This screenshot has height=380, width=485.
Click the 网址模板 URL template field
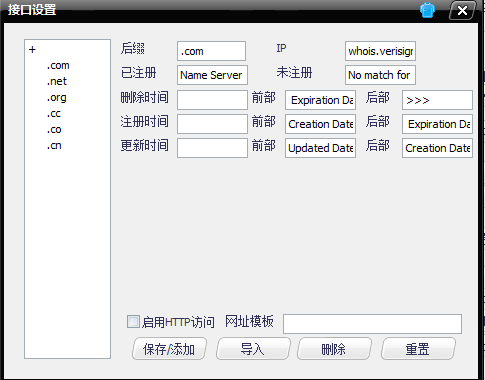(372, 324)
